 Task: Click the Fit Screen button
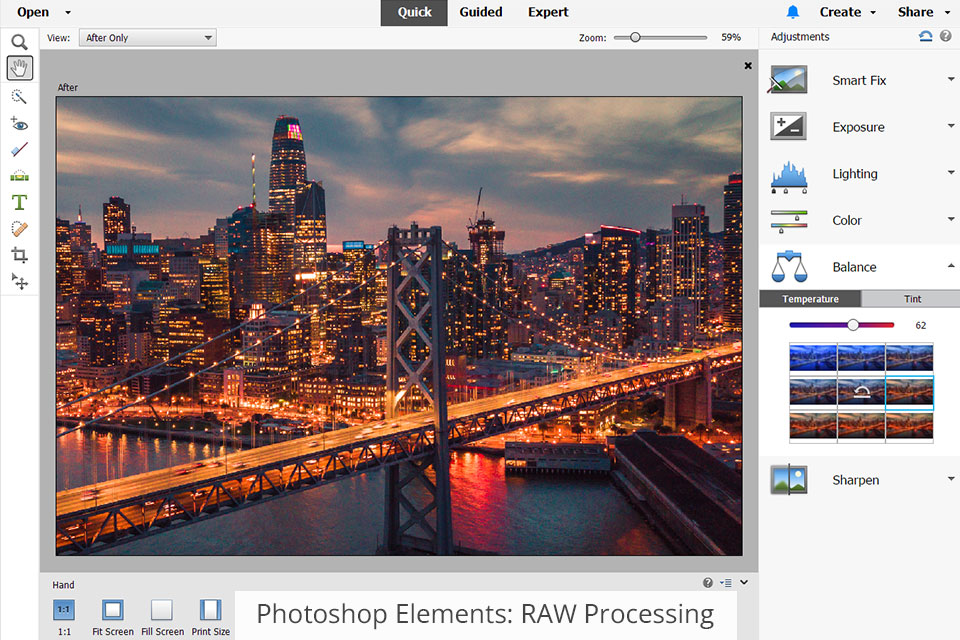tap(113, 617)
